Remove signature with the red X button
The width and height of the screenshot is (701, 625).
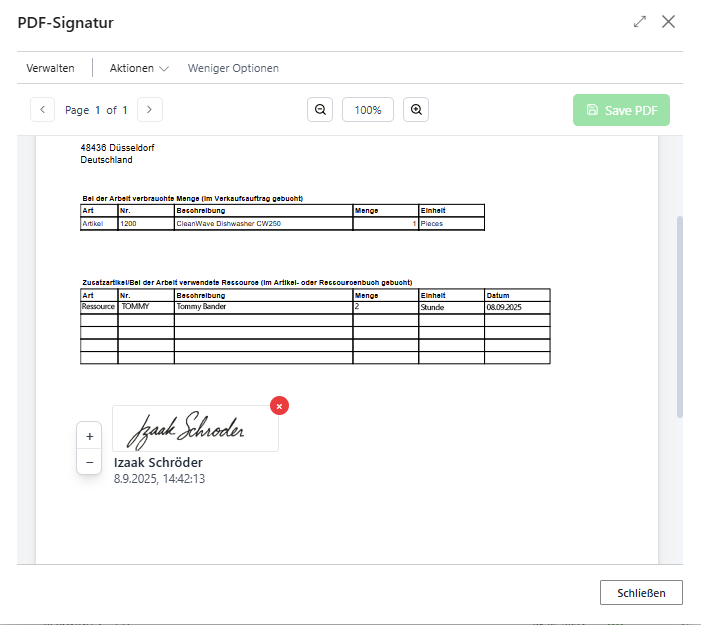click(x=279, y=406)
